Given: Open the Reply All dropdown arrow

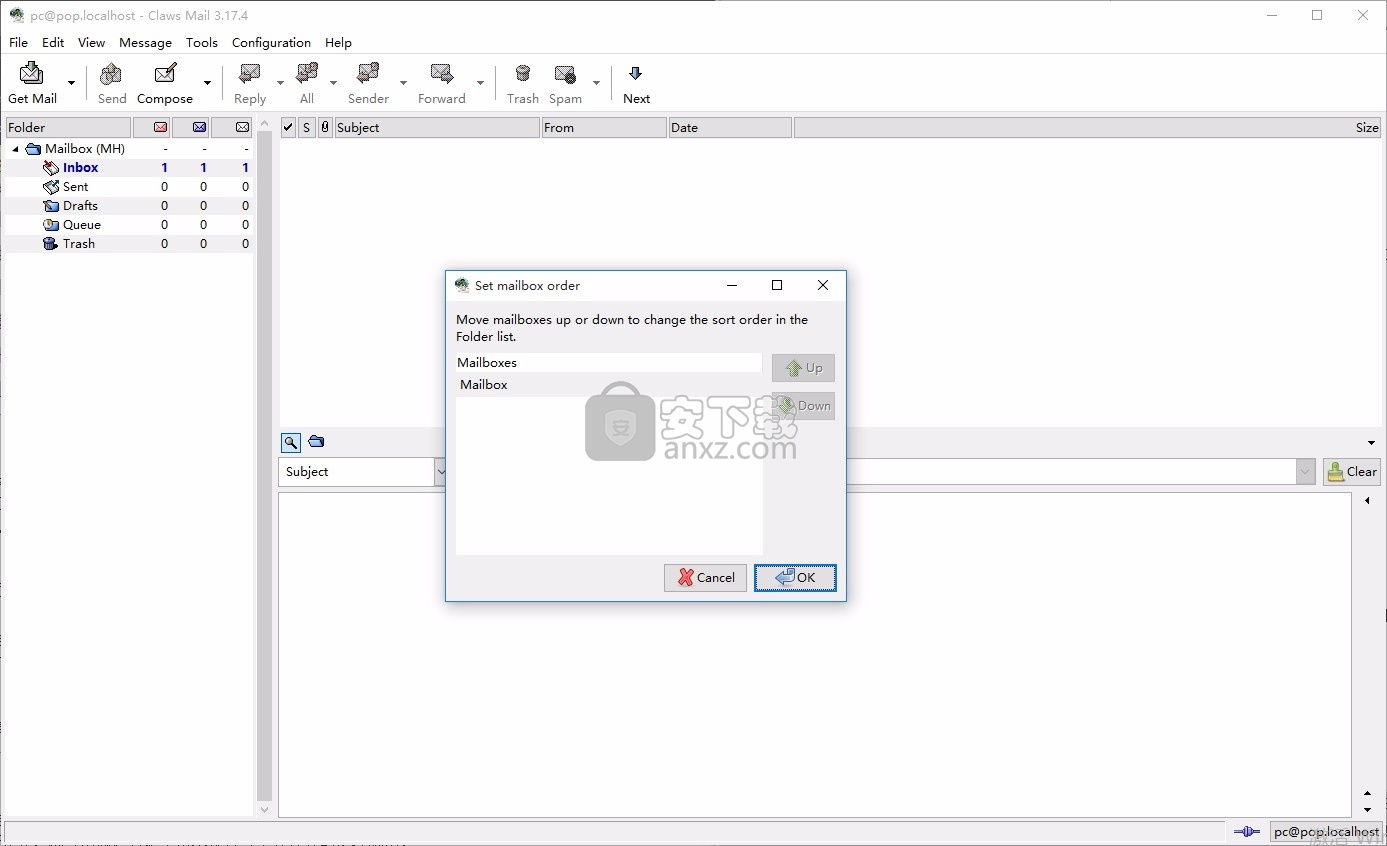Looking at the screenshot, I should click(333, 83).
